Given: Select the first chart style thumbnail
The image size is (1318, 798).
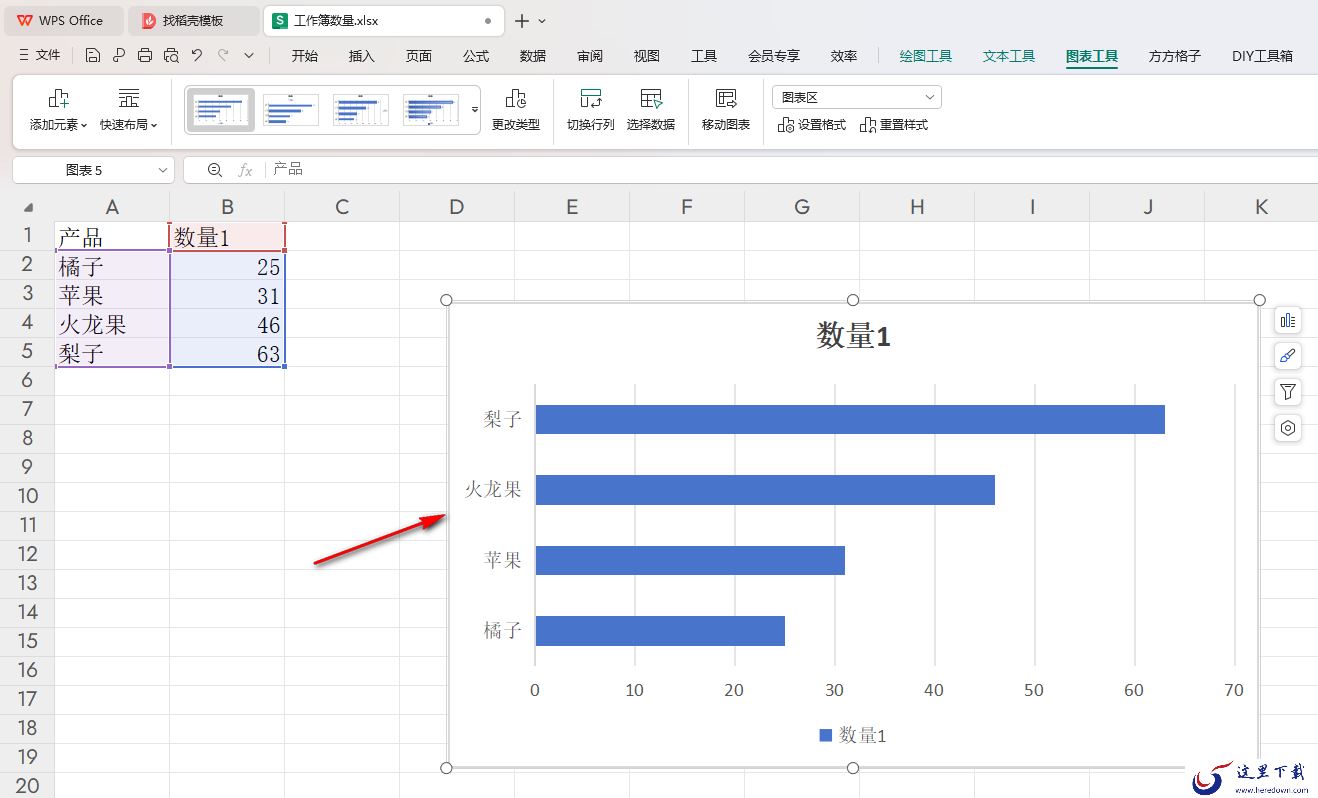Looking at the screenshot, I should [221, 110].
